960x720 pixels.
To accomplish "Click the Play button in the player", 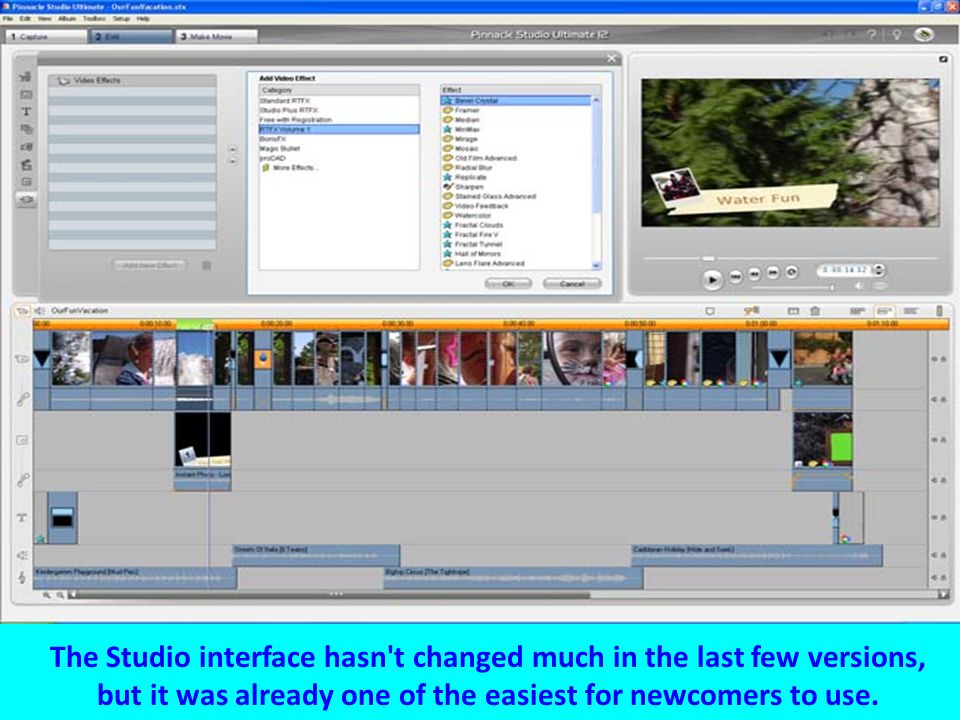I will pos(712,280).
